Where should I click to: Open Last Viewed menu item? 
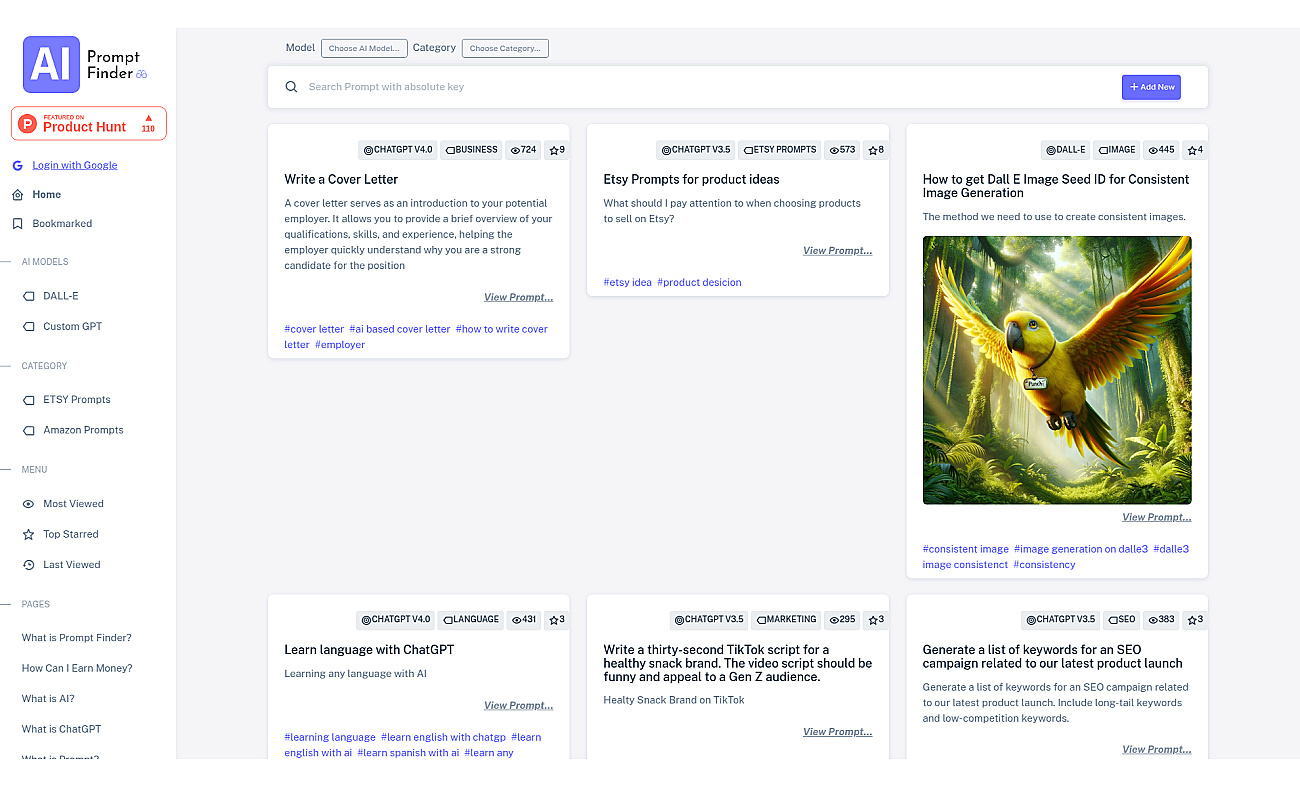point(72,565)
